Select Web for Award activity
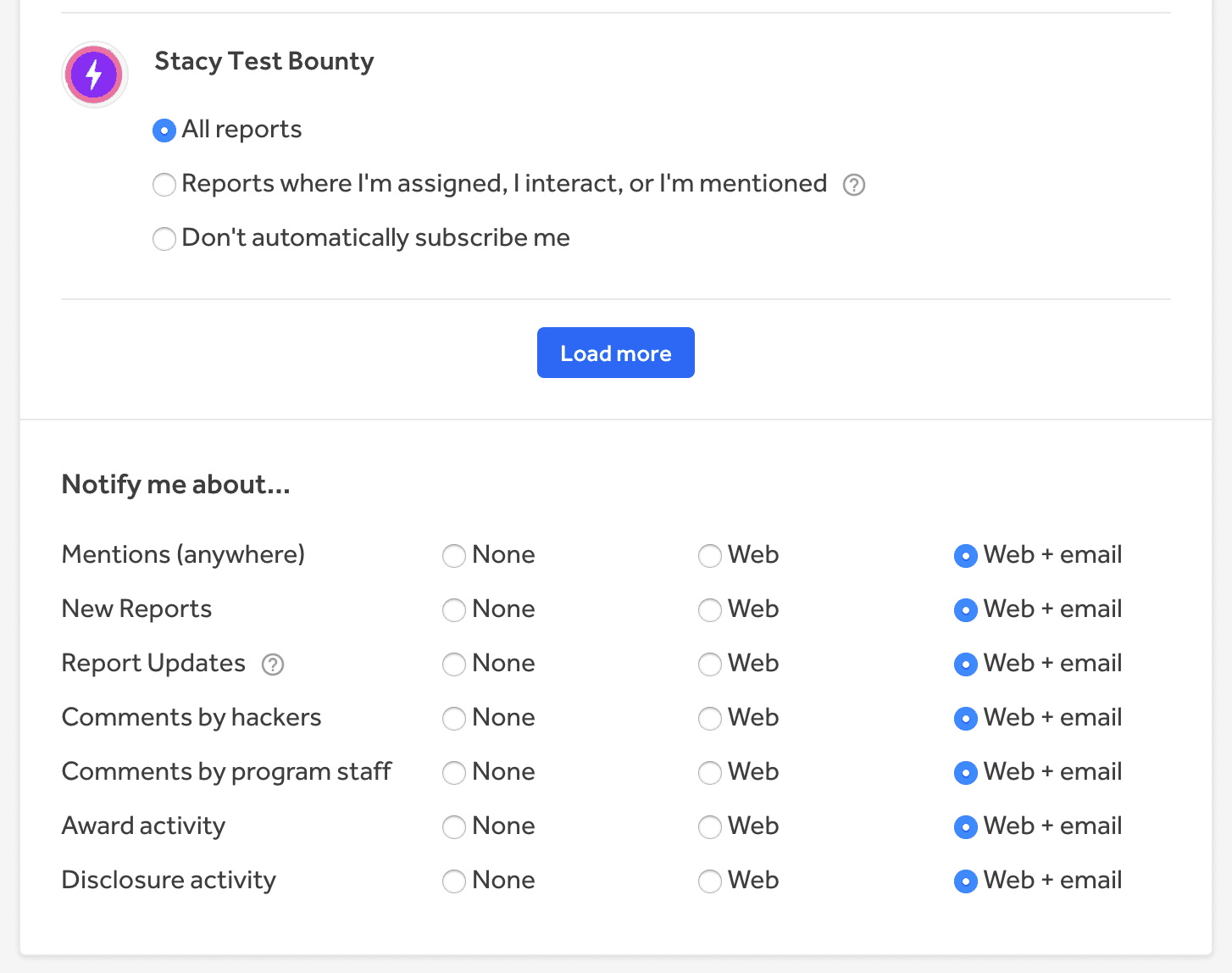1232x973 pixels. pos(709,827)
